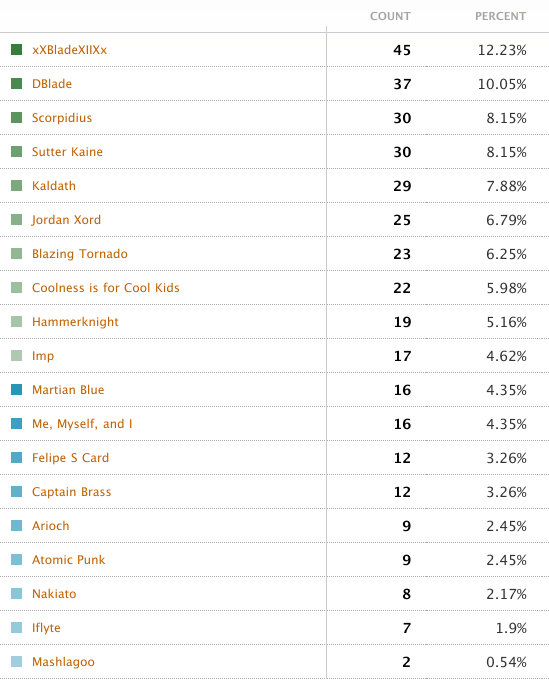Viewport: 549px width, 685px height.
Task: Select Coolness is for Cool Kids
Action: click(x=106, y=288)
